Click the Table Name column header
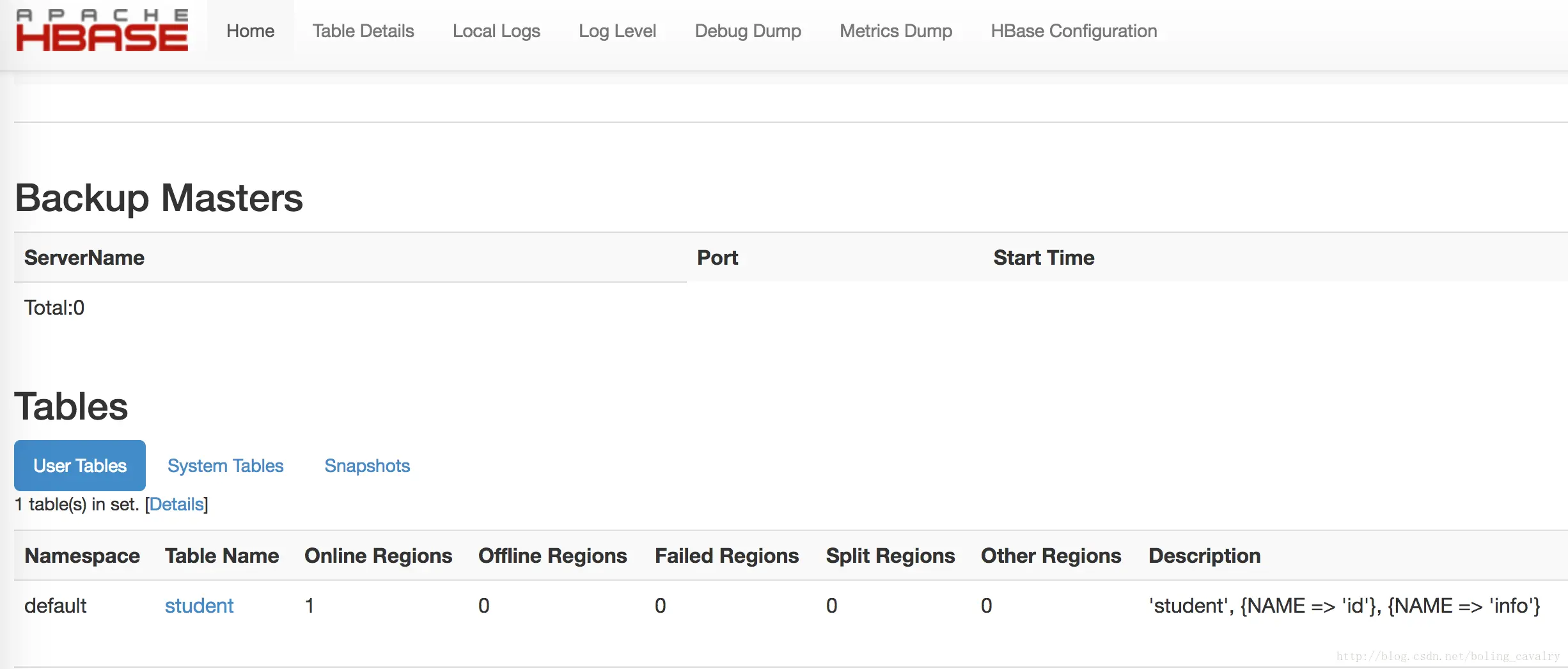Screen dimensions: 1568x669 222,556
